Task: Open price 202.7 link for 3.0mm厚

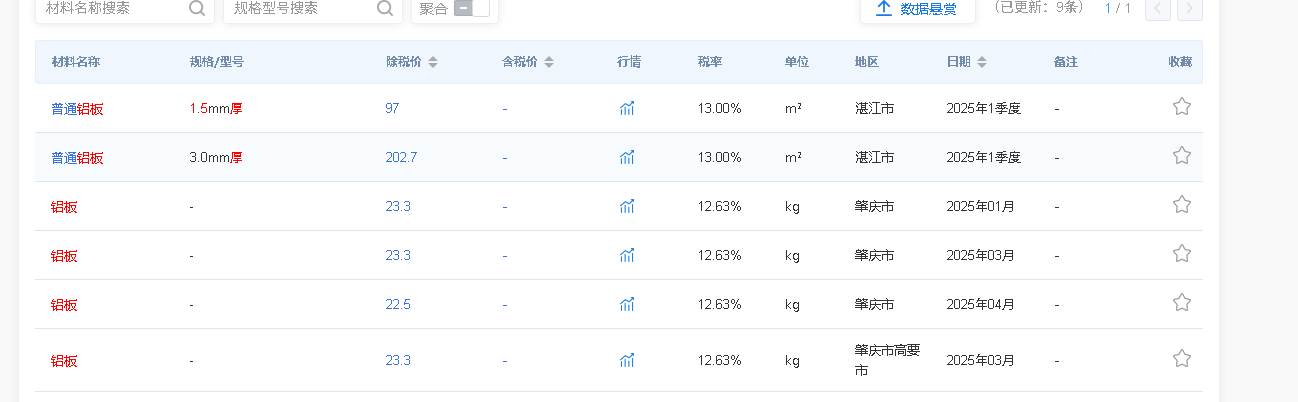Action: tap(401, 157)
